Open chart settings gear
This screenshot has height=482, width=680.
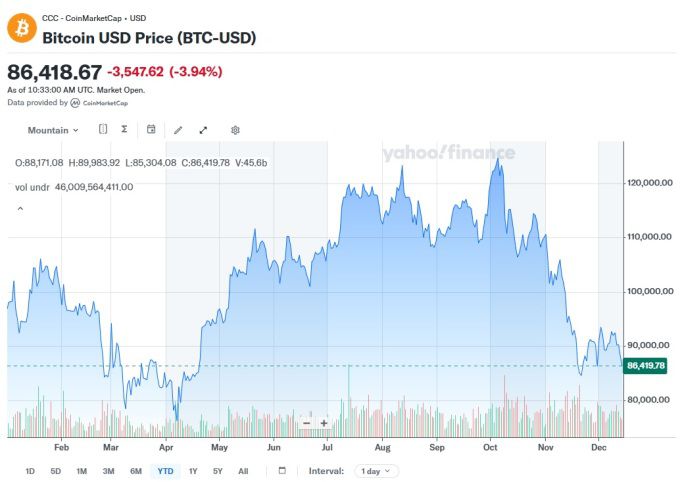tap(235, 130)
